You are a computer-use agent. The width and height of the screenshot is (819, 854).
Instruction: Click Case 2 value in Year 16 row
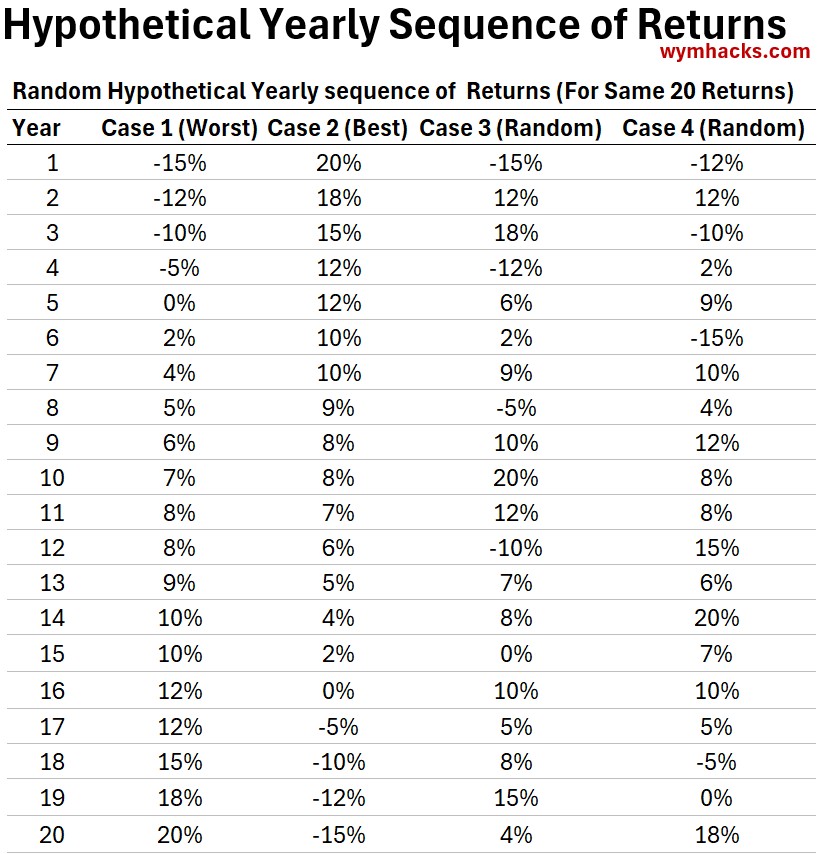coord(338,690)
